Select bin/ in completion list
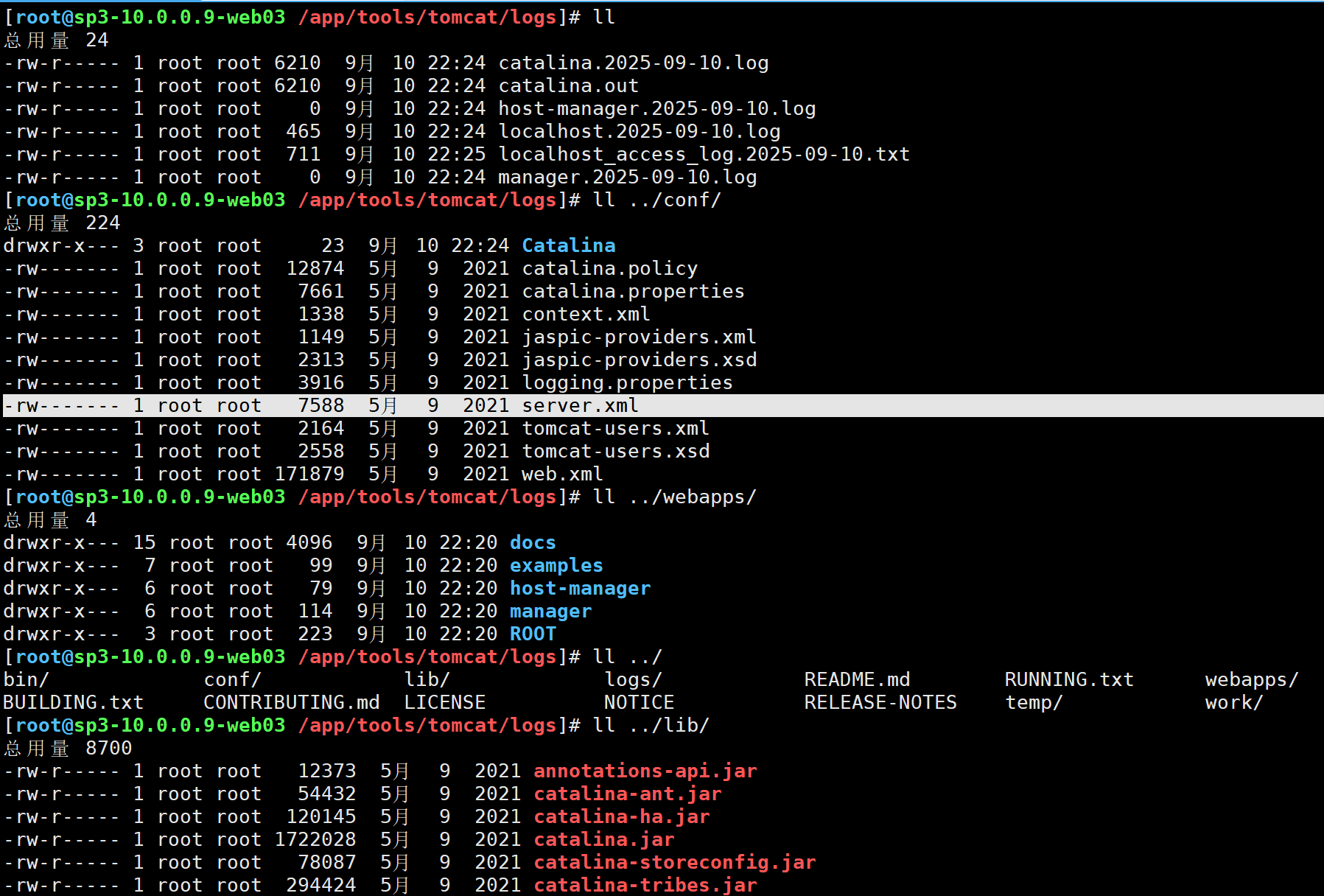The width and height of the screenshot is (1324, 896). (x=27, y=679)
